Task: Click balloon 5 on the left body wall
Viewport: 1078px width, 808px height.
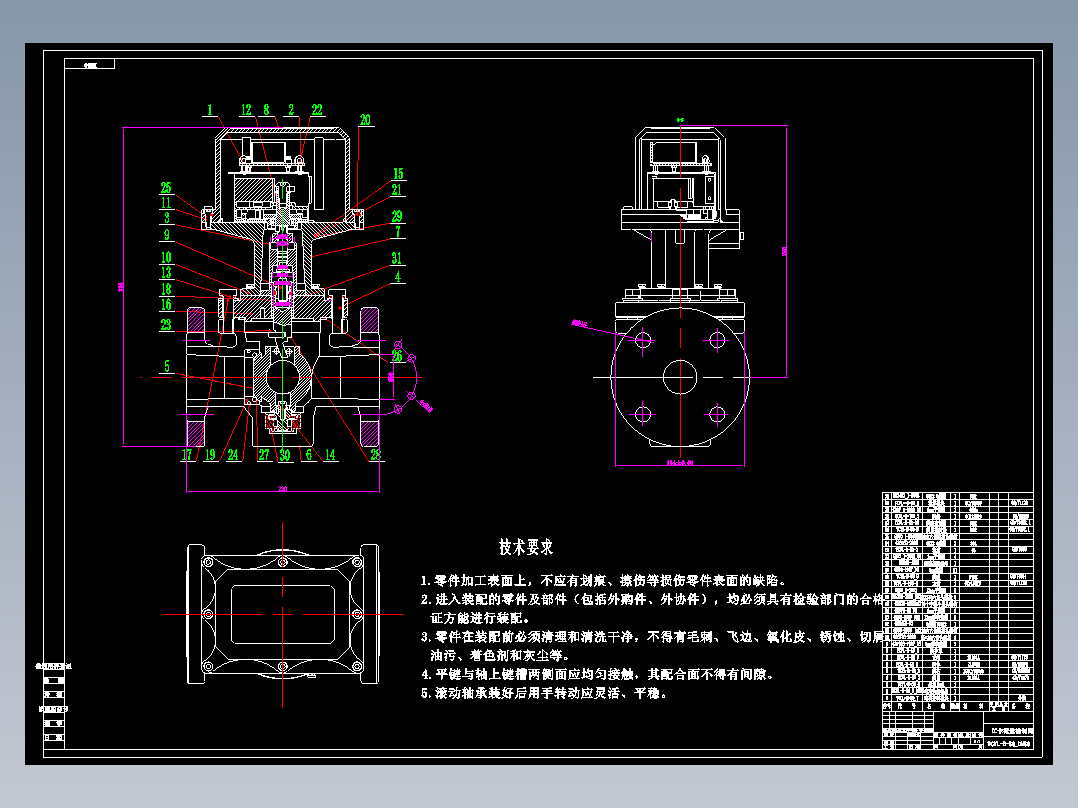Action: click(167, 366)
